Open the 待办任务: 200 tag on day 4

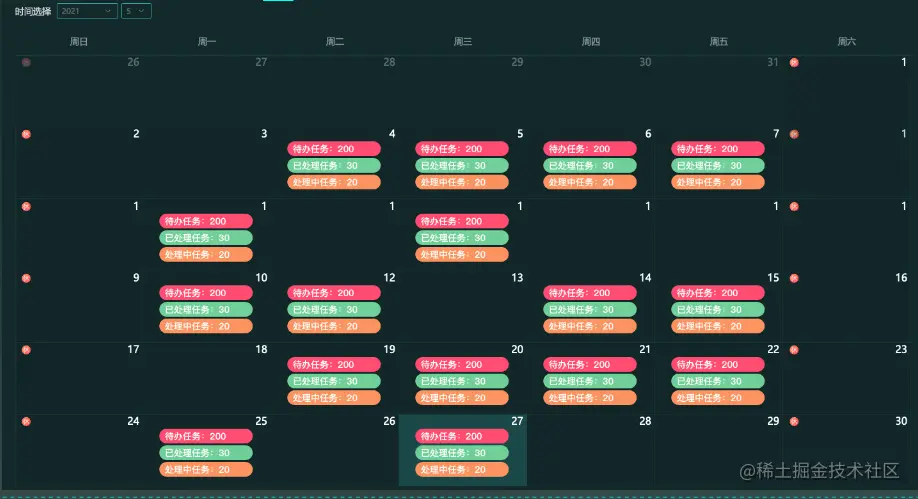pyautogui.click(x=334, y=149)
